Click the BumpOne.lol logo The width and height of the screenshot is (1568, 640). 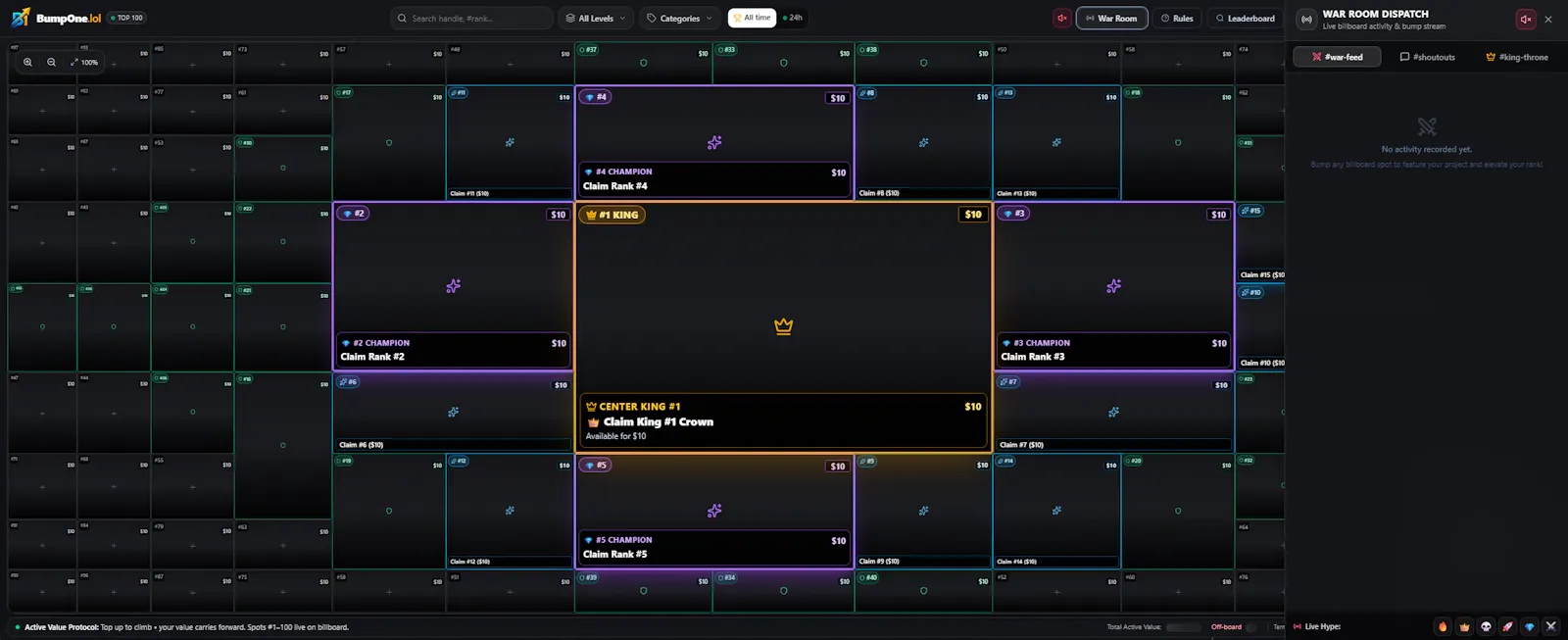pyautogui.click(x=54, y=18)
